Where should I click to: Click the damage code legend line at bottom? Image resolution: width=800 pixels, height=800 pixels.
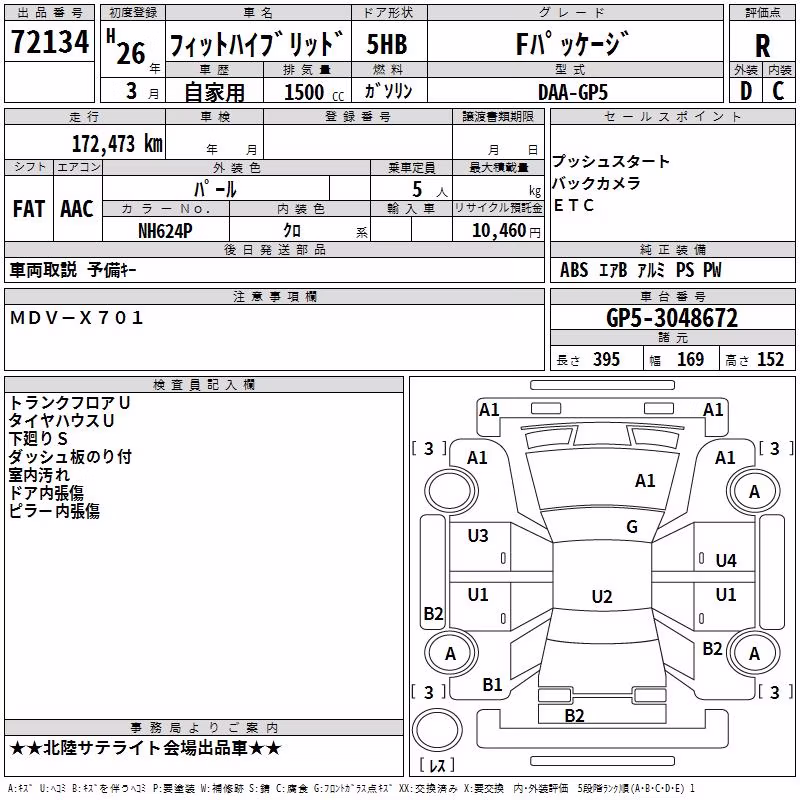pyautogui.click(x=352, y=789)
